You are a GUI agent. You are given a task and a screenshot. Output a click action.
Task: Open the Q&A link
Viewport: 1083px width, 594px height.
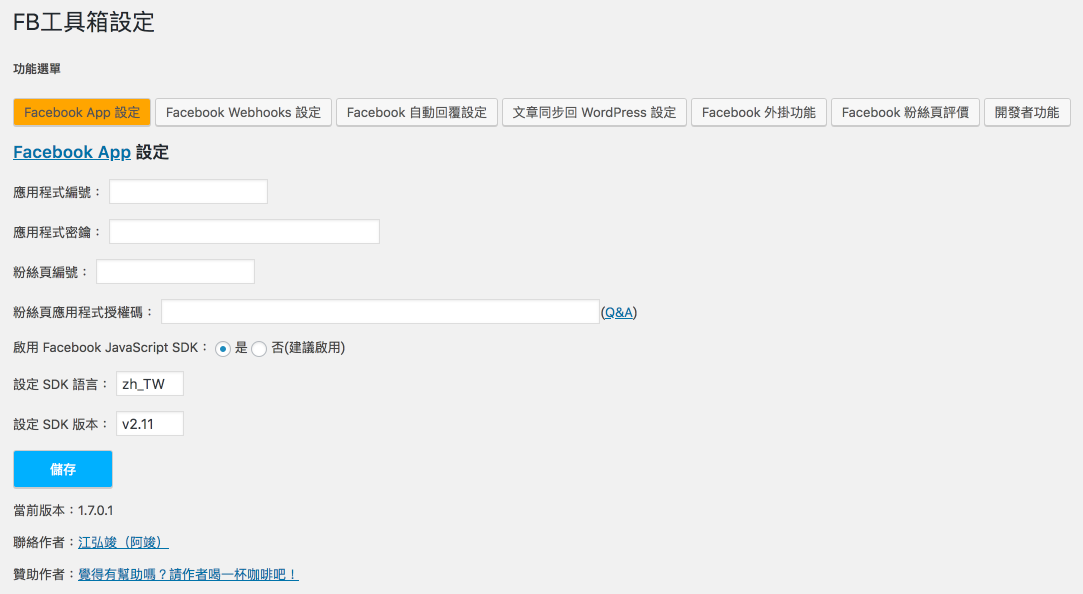pos(619,313)
